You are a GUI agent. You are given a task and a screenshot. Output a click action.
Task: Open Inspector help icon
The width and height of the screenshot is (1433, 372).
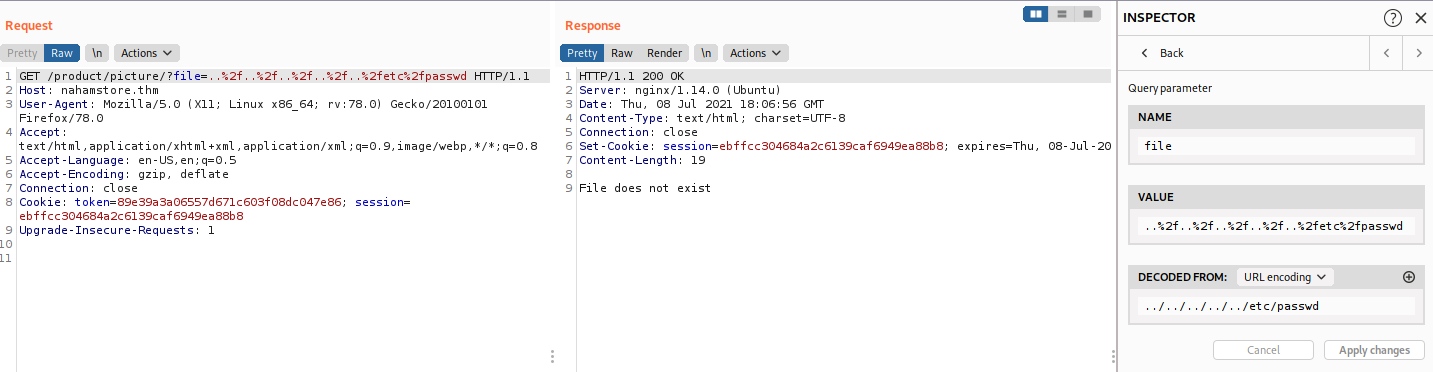[x=1393, y=17]
